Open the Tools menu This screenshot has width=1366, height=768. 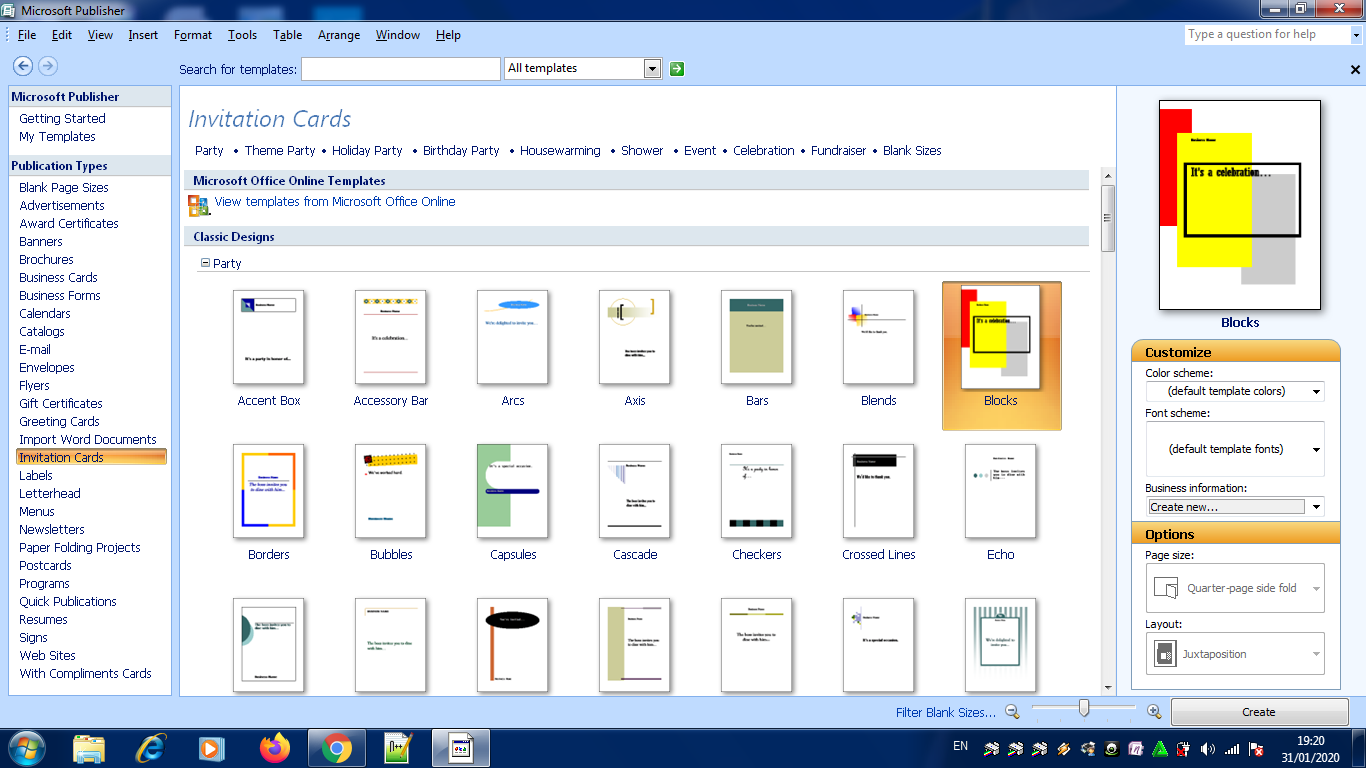tap(242, 35)
